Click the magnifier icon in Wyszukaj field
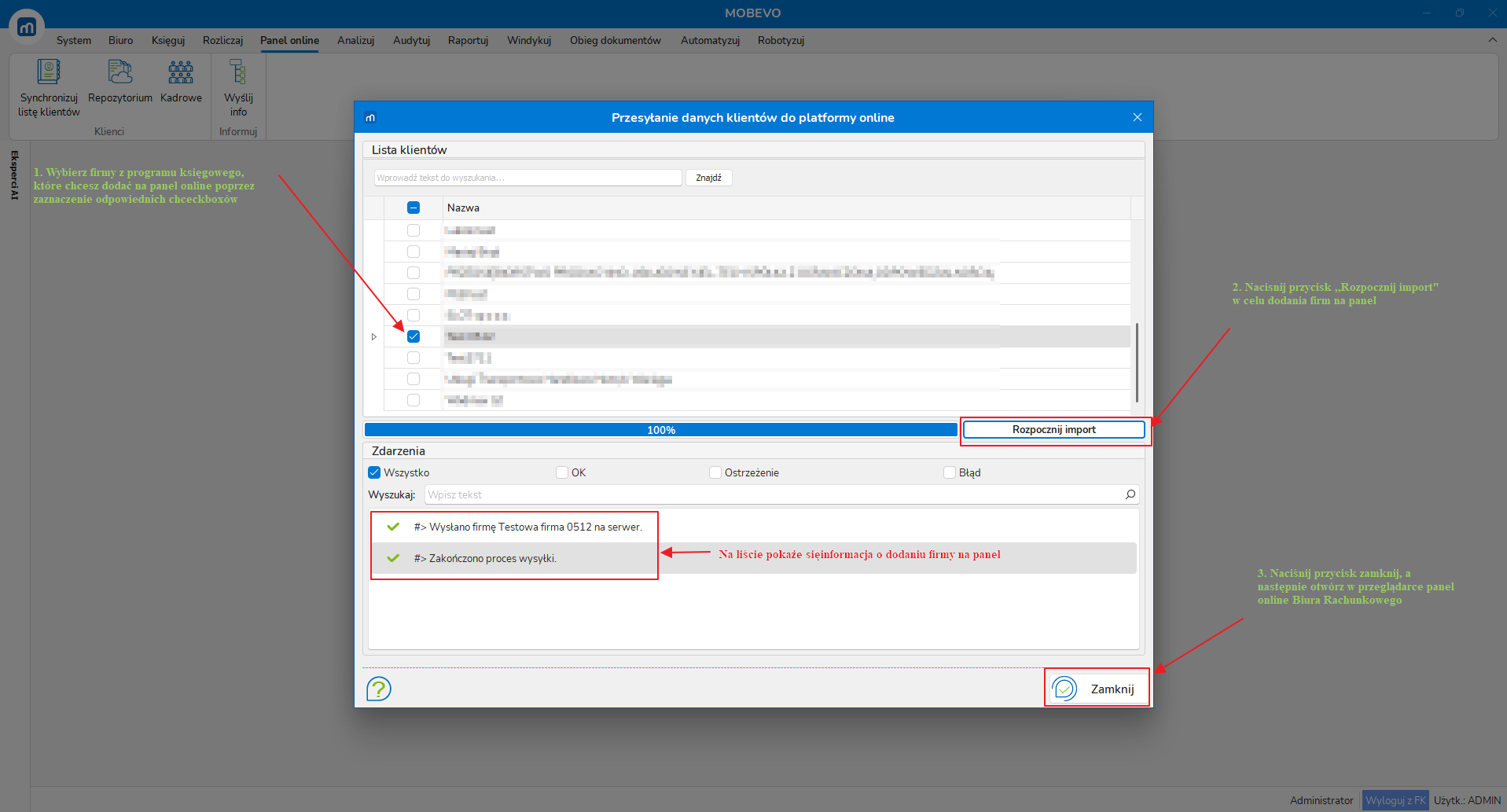 coord(1130,494)
